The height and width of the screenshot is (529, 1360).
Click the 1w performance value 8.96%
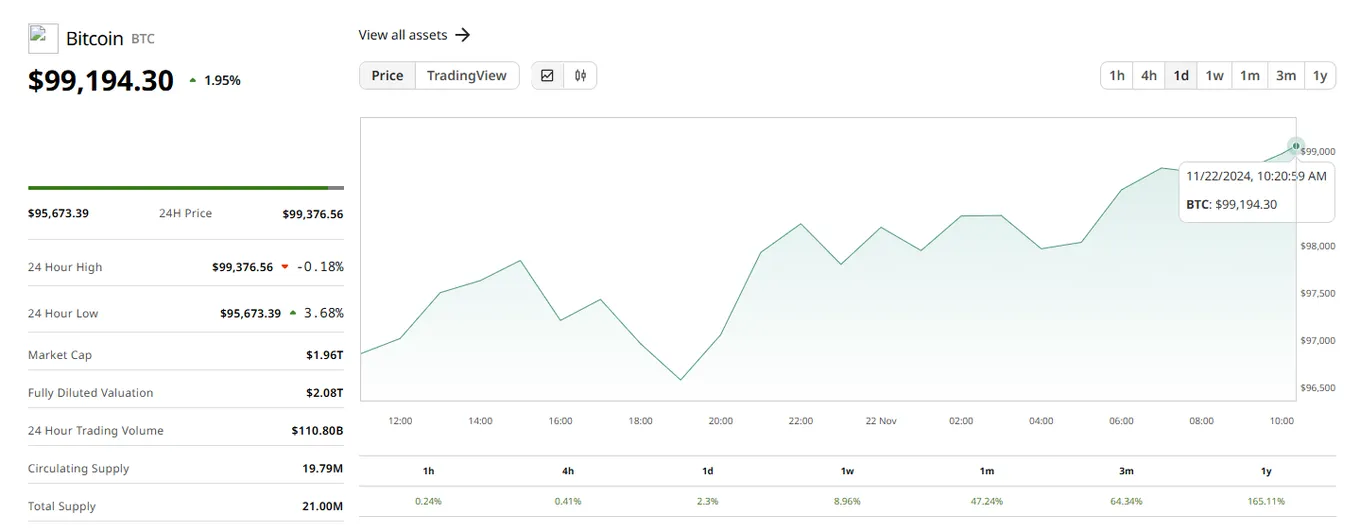tap(847, 501)
